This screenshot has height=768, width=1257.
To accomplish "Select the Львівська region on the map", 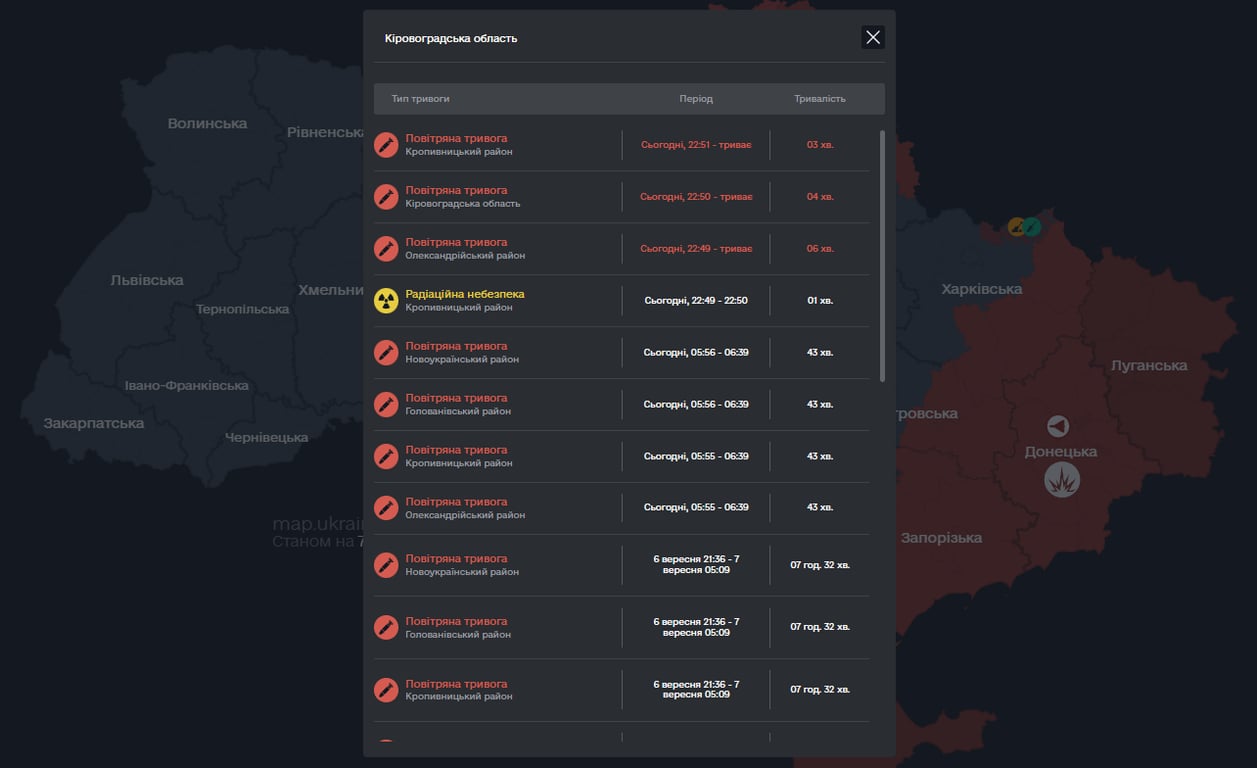I will click(147, 280).
